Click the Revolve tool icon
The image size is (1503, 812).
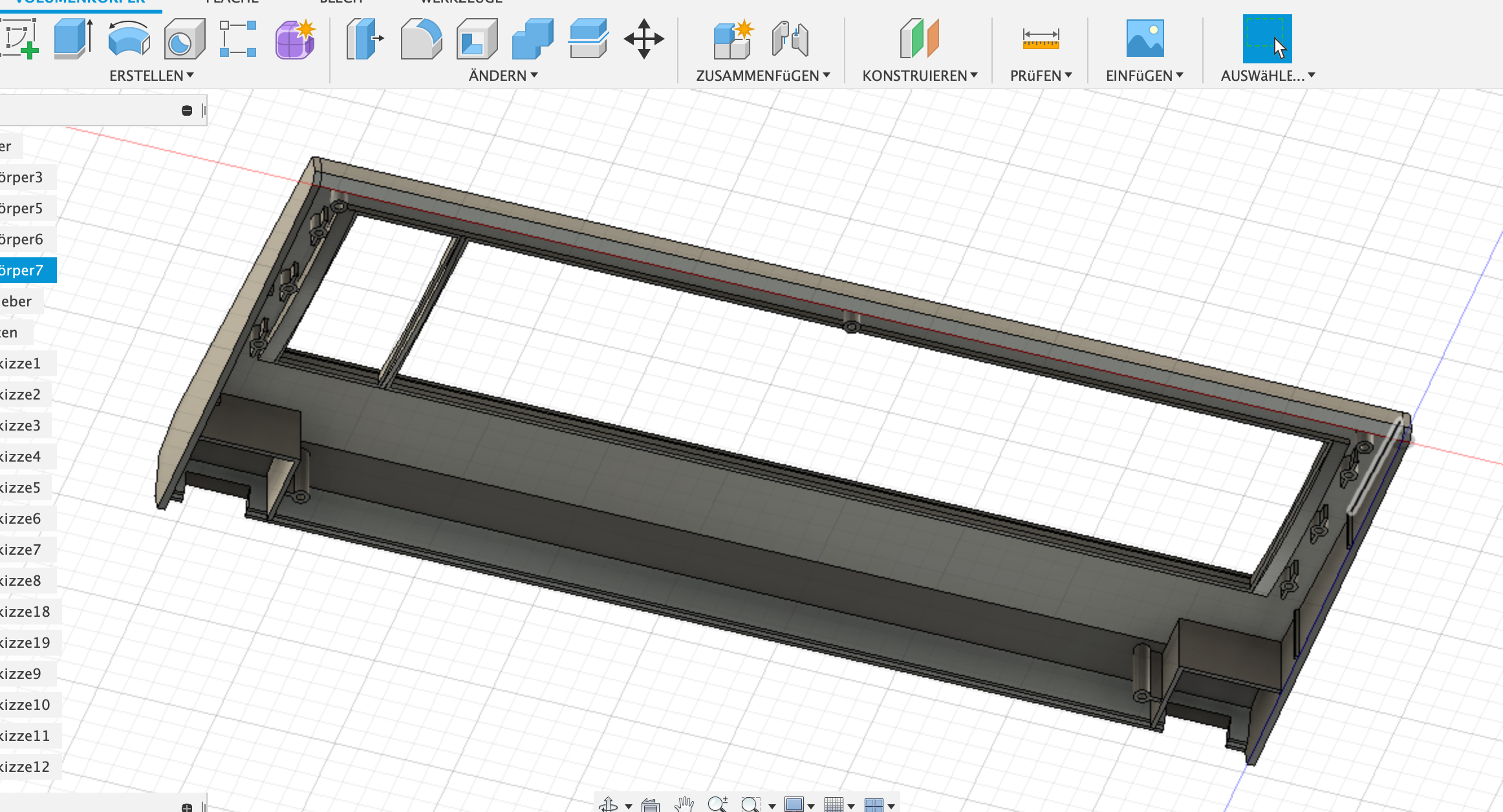pyautogui.click(x=129, y=39)
